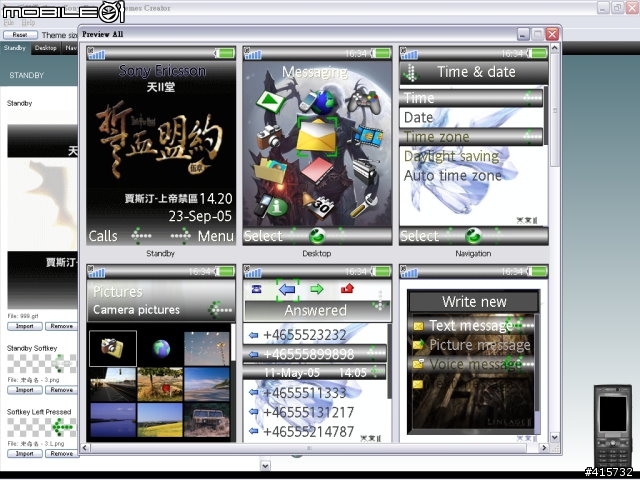The image size is (640, 480).
Task: Click the yellow envelope Messaging icon
Action: [x=317, y=136]
